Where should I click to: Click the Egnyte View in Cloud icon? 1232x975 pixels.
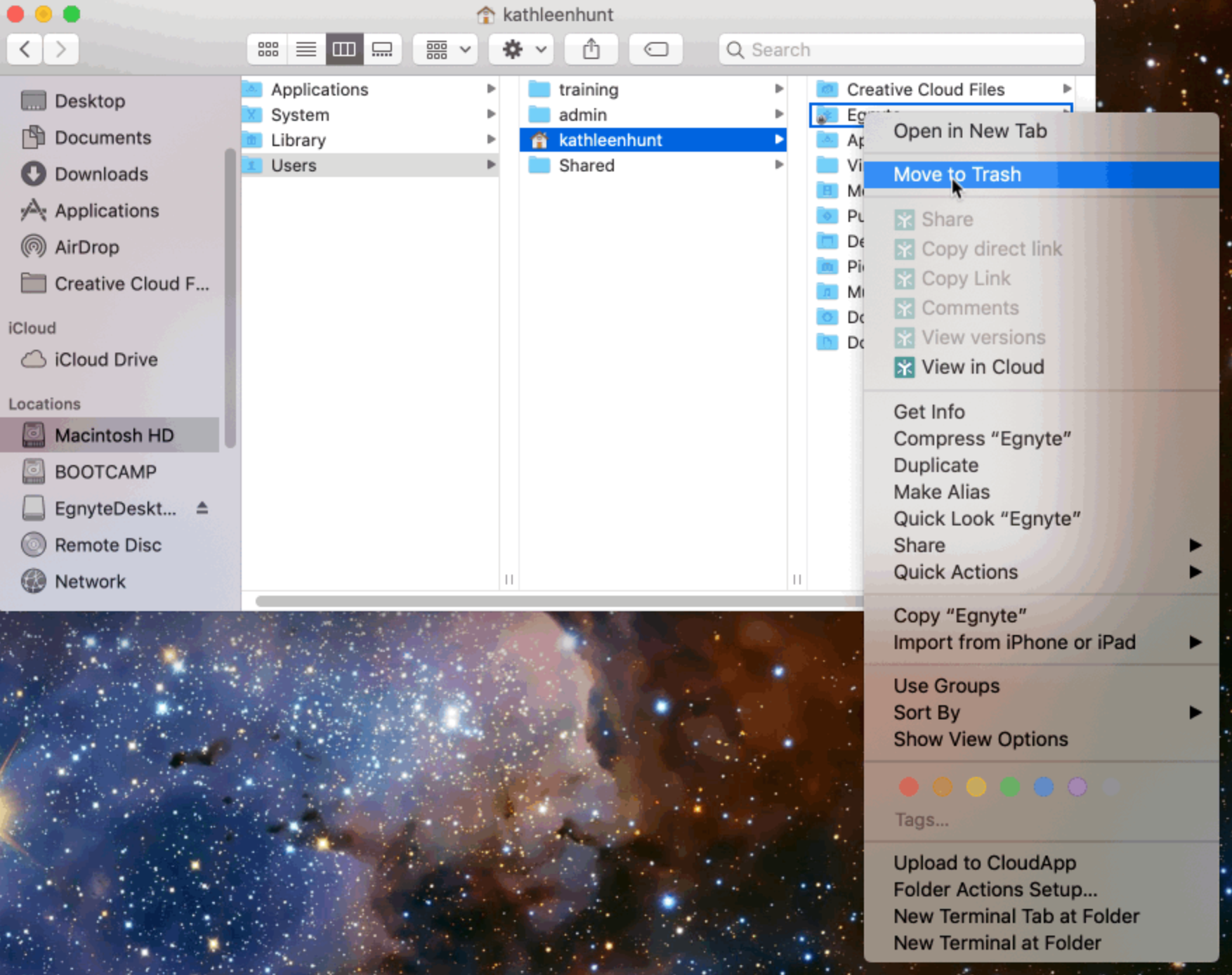pos(904,367)
